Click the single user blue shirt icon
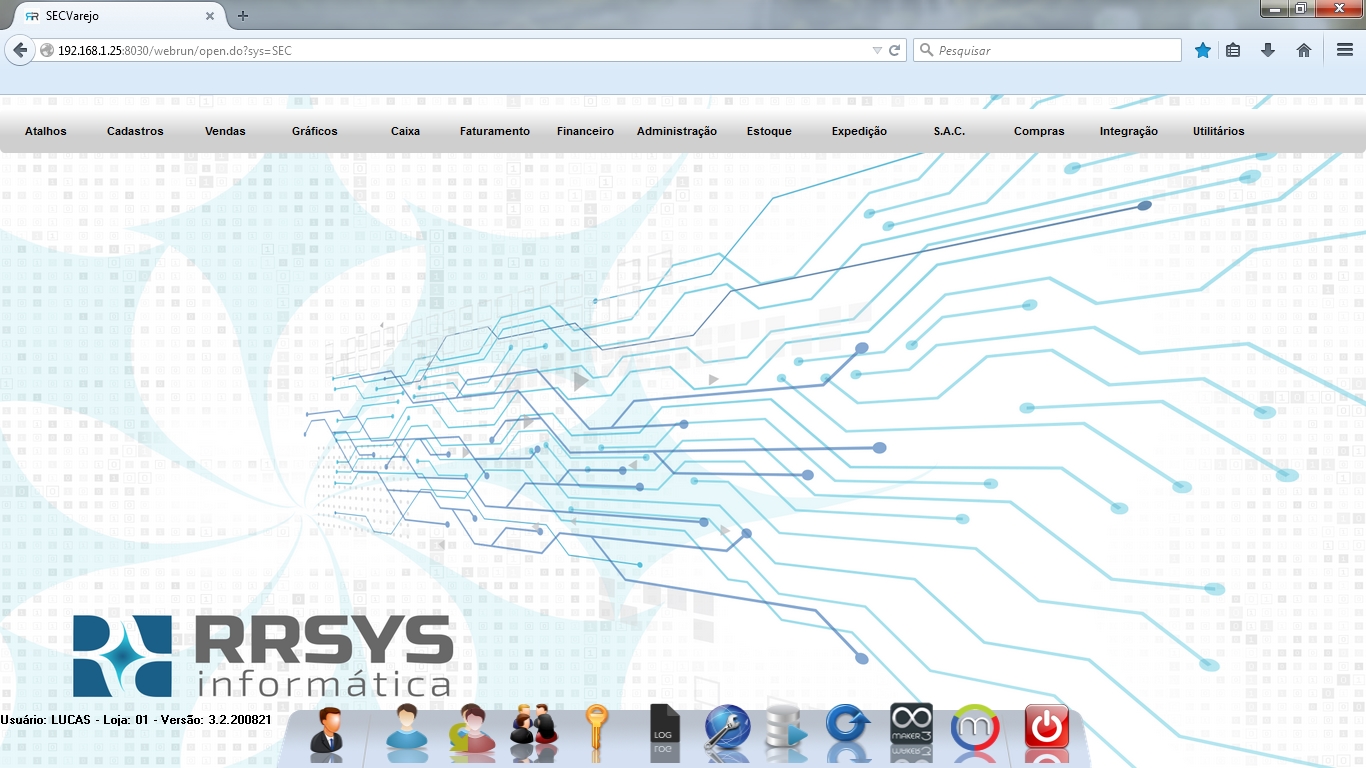This screenshot has height=768, width=1366. [407, 727]
